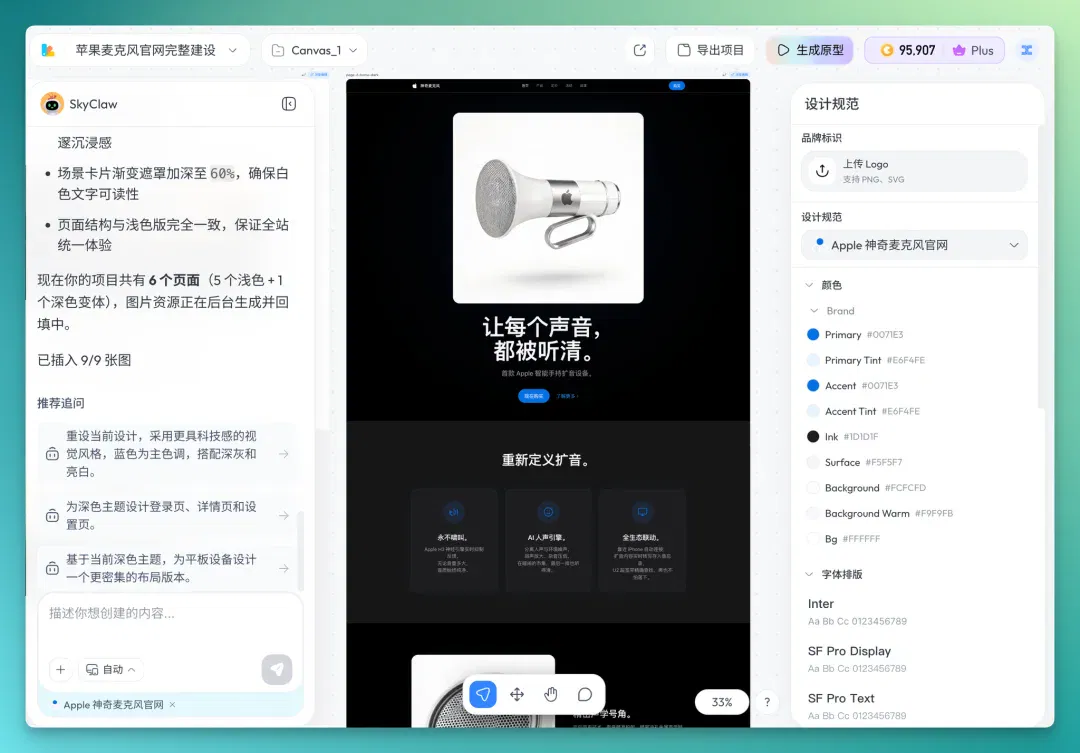Click 导出项目 export button
The width and height of the screenshot is (1080, 753).
[711, 50]
